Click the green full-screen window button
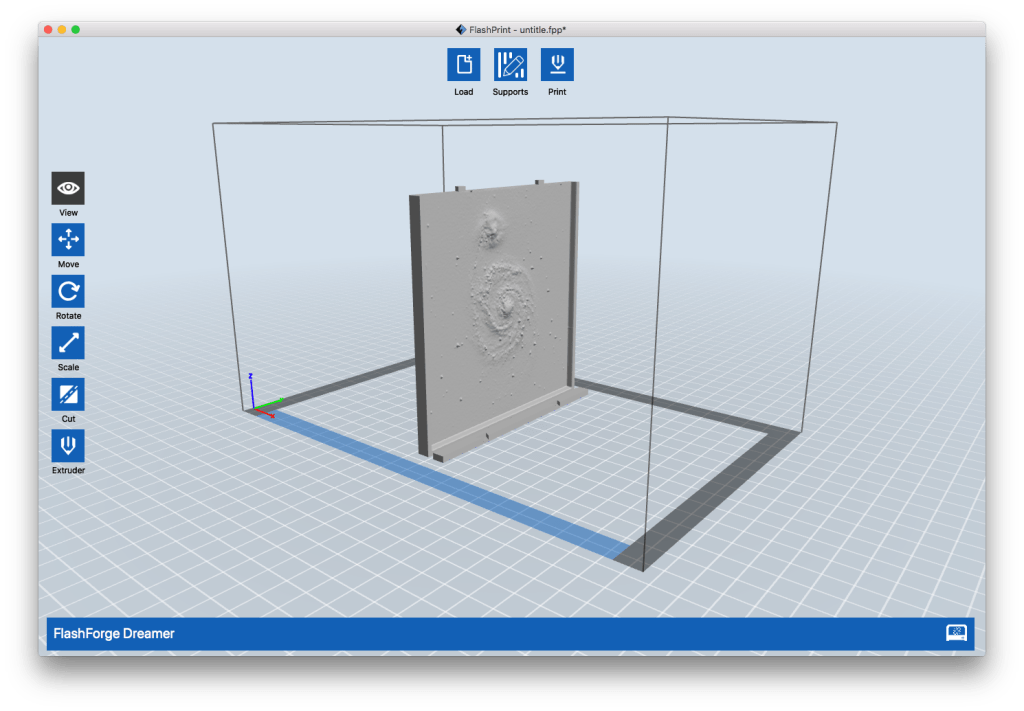Image resolution: width=1024 pixels, height=711 pixels. (x=73, y=31)
